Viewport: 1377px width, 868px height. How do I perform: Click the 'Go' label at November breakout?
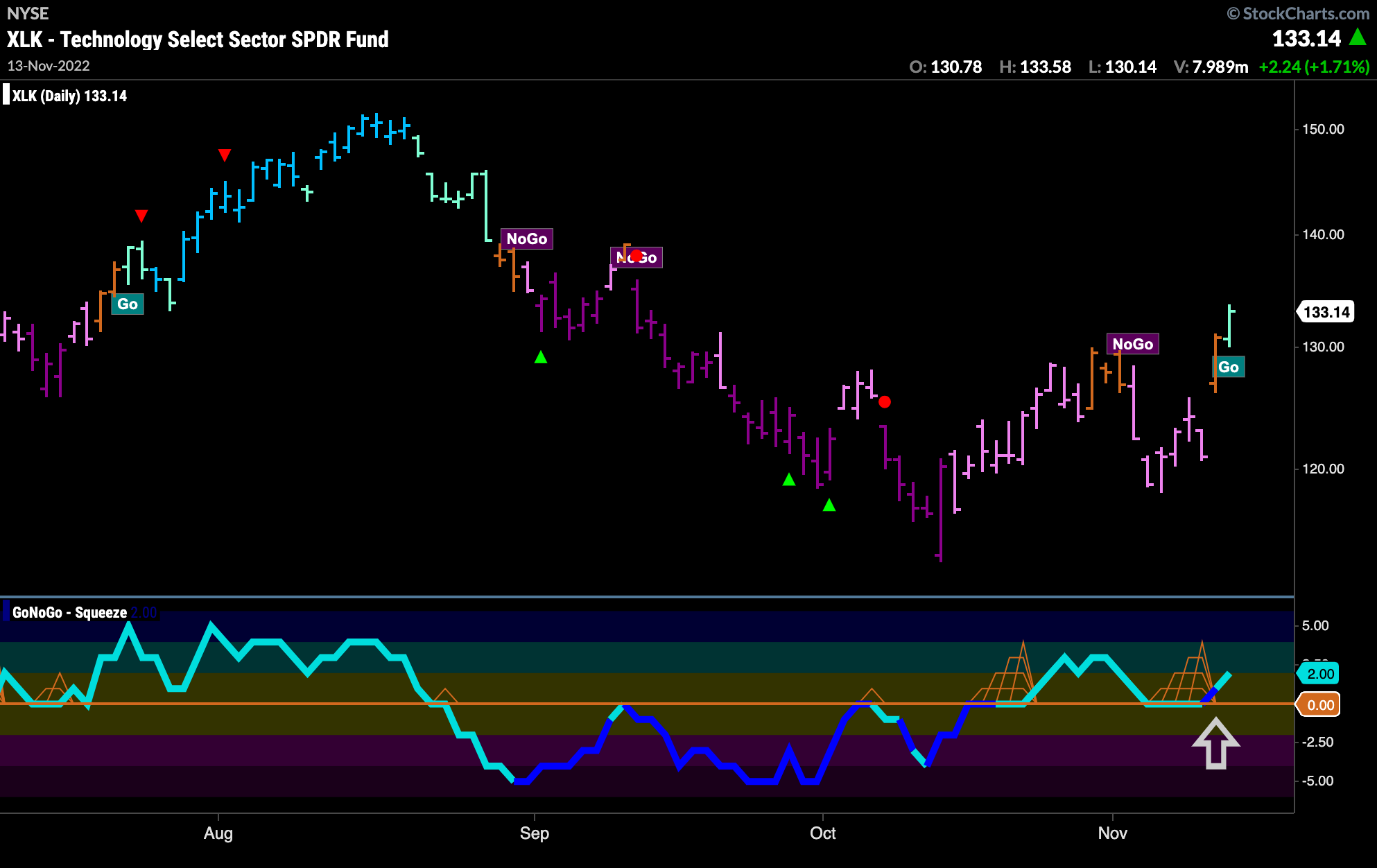click(1229, 367)
